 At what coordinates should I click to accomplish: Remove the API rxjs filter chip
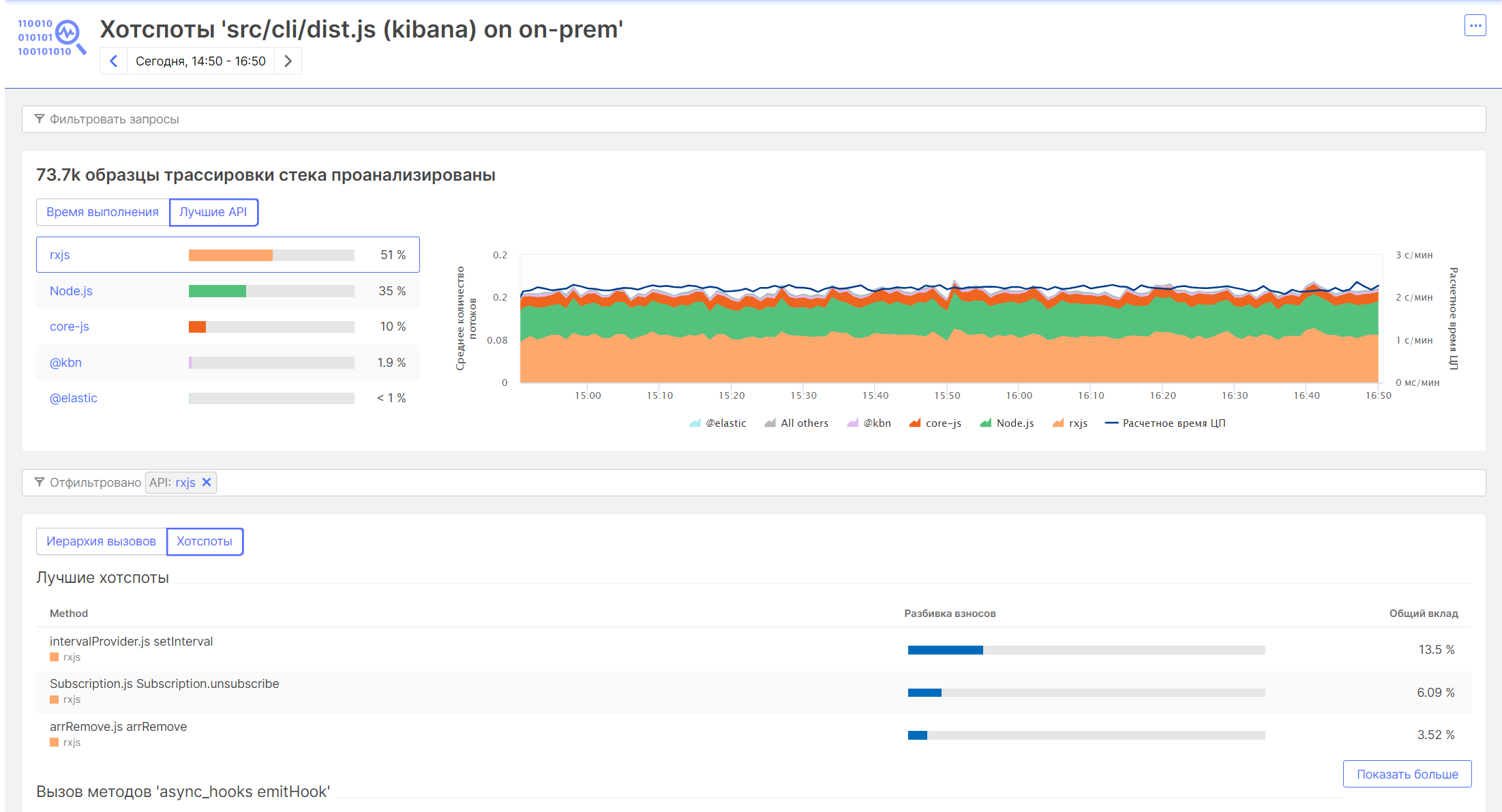[x=207, y=483]
